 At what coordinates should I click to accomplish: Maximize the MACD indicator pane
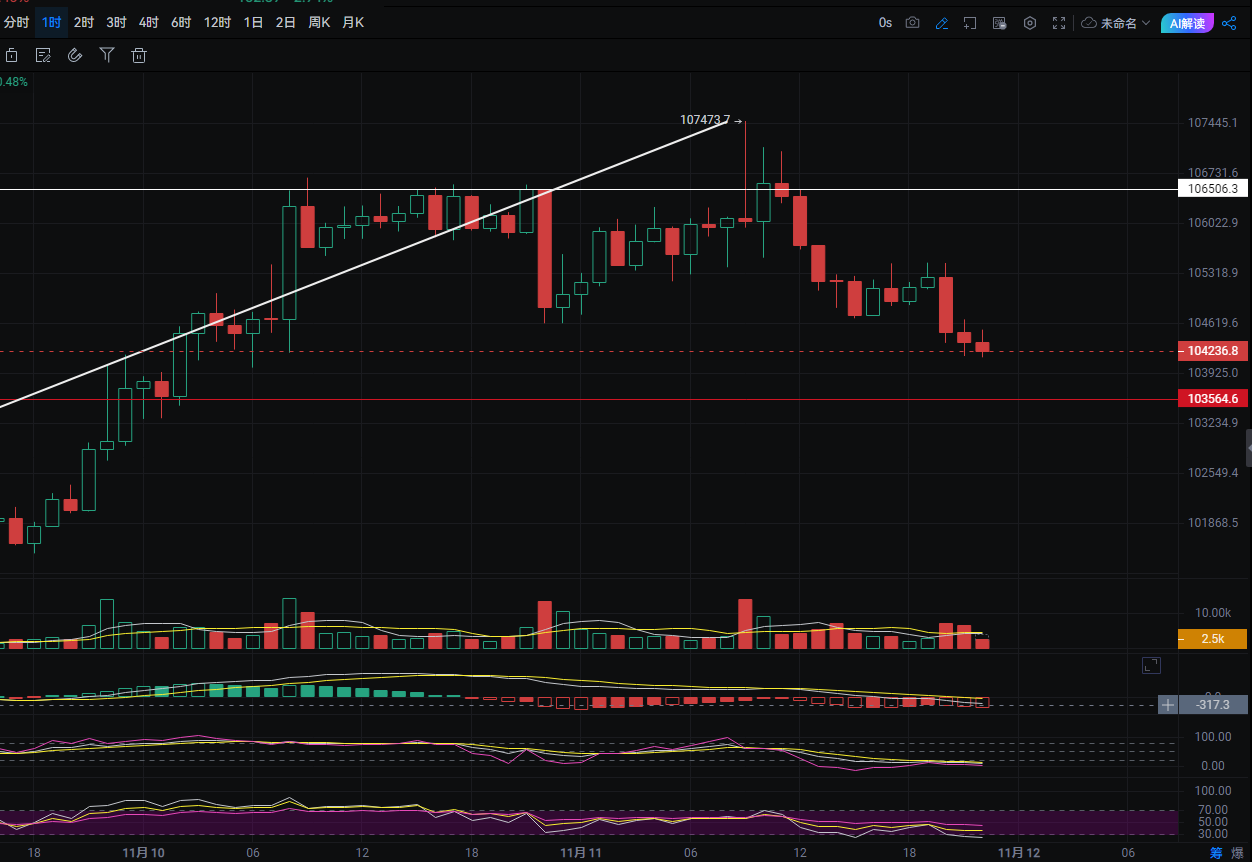click(x=1151, y=665)
